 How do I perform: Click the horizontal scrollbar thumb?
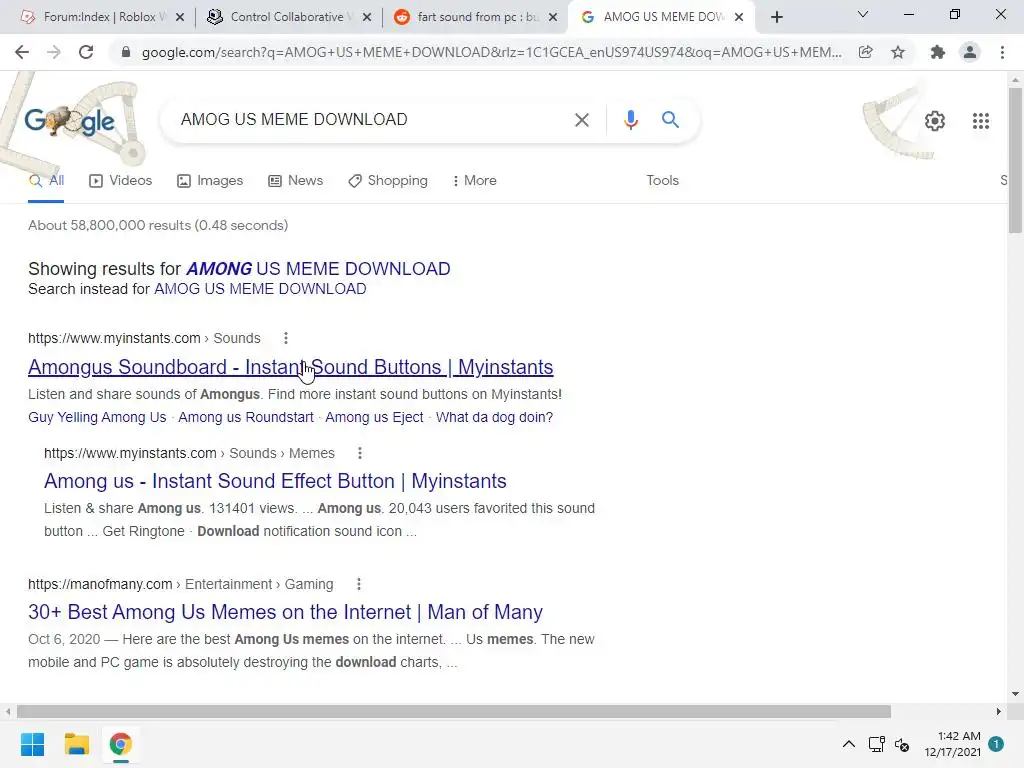[454, 711]
